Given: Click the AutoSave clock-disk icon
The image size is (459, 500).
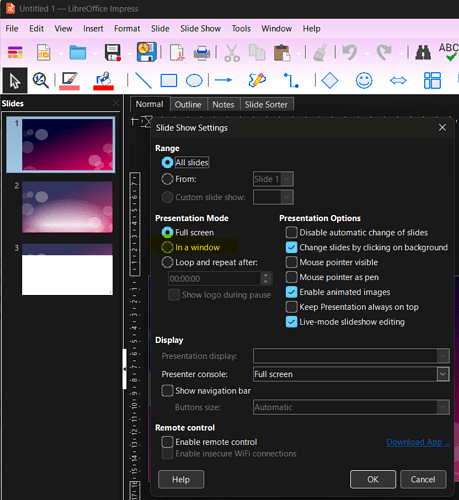Looking at the screenshot, I should [x=146, y=52].
